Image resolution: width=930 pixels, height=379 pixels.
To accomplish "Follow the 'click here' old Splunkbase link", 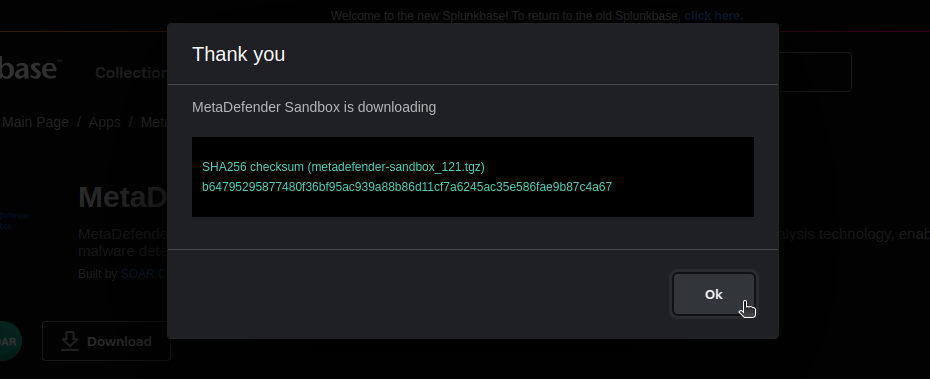I will point(714,16).
